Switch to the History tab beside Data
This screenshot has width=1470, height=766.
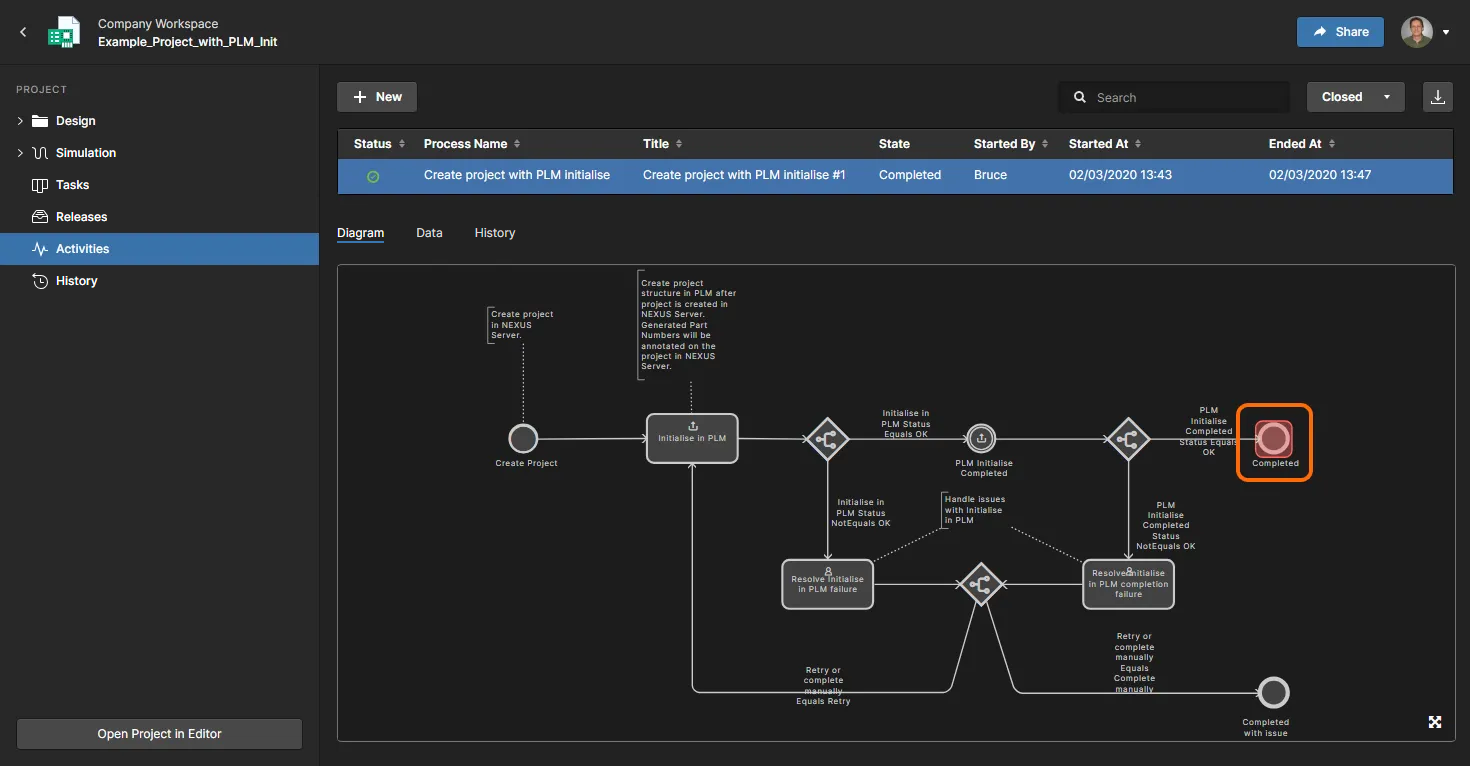(494, 233)
